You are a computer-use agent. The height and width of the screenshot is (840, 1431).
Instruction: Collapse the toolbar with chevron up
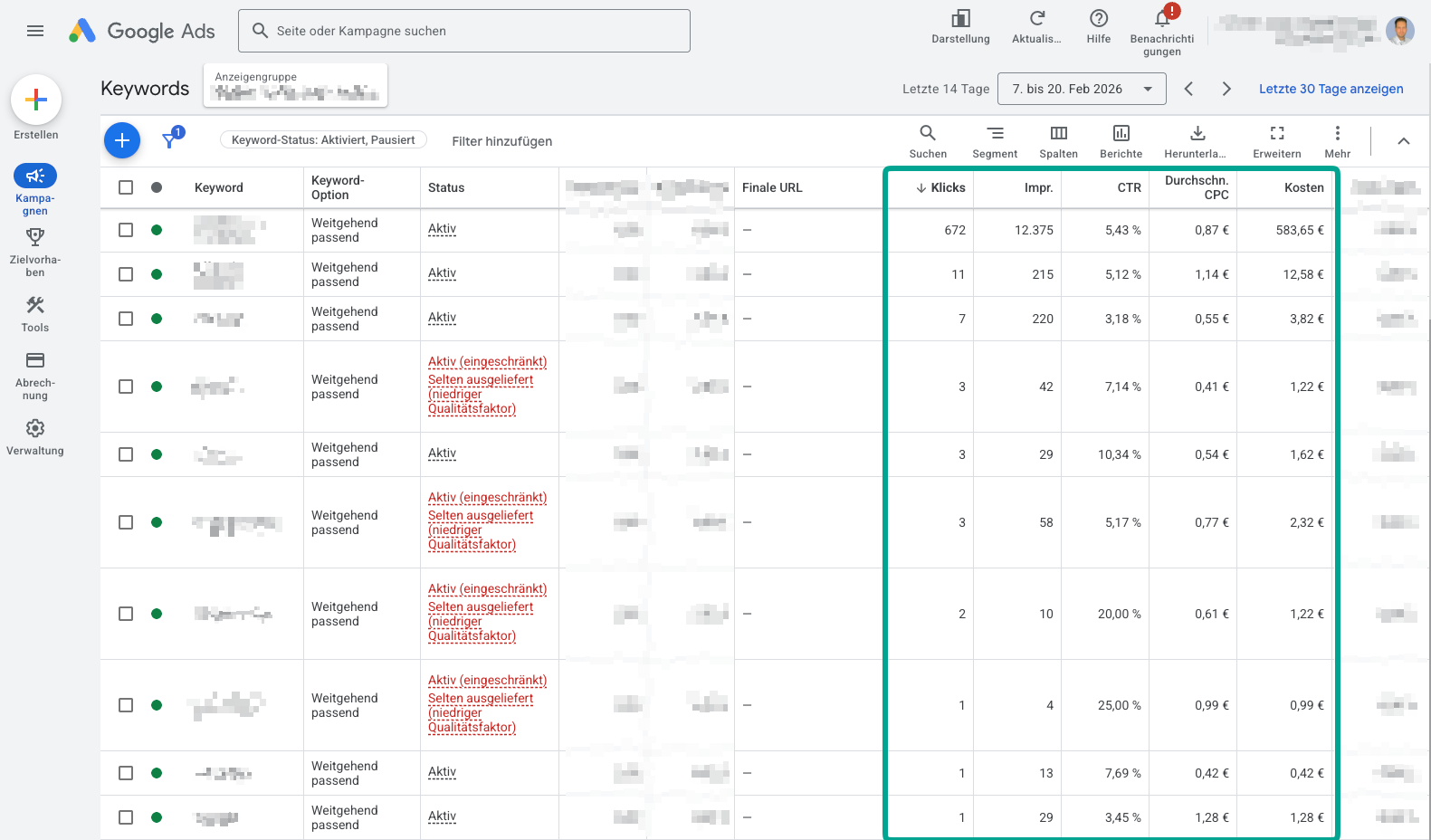click(1403, 141)
